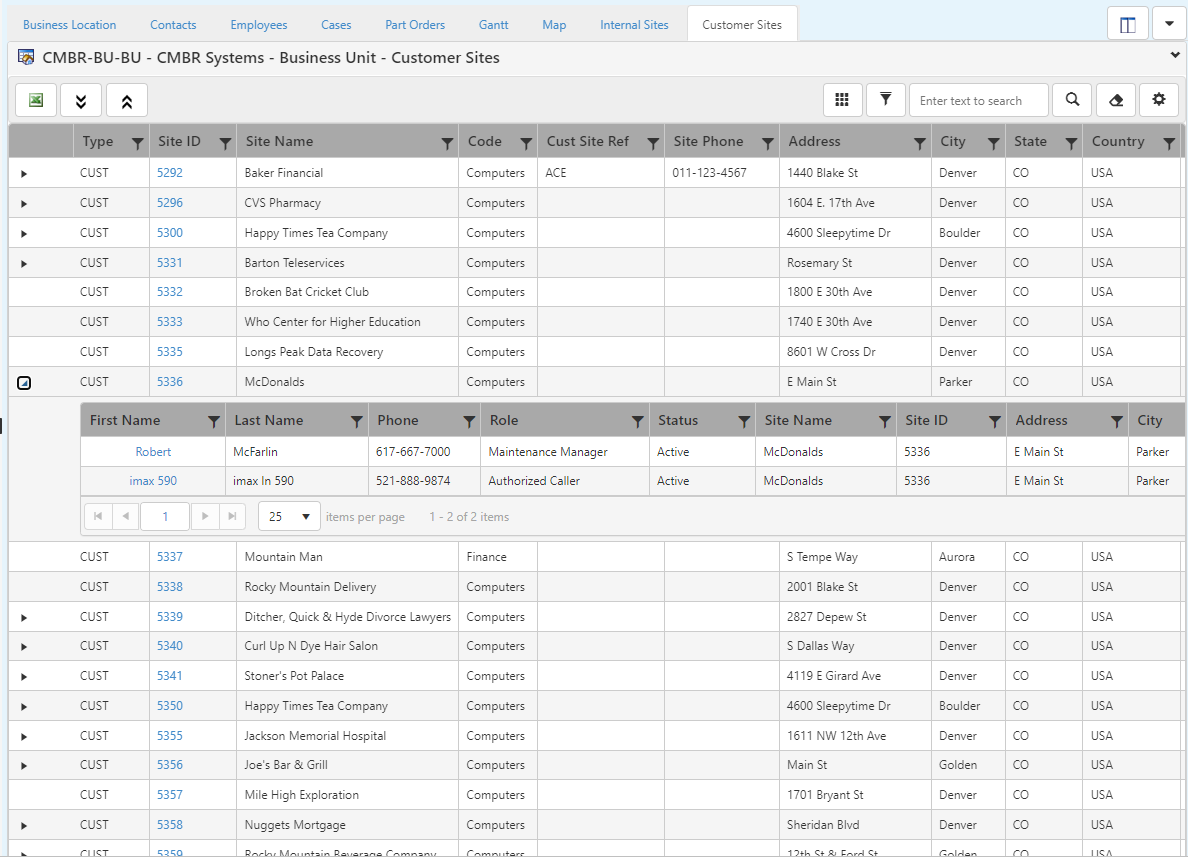
Task: Open the items per page dropdown
Action: (x=290, y=517)
